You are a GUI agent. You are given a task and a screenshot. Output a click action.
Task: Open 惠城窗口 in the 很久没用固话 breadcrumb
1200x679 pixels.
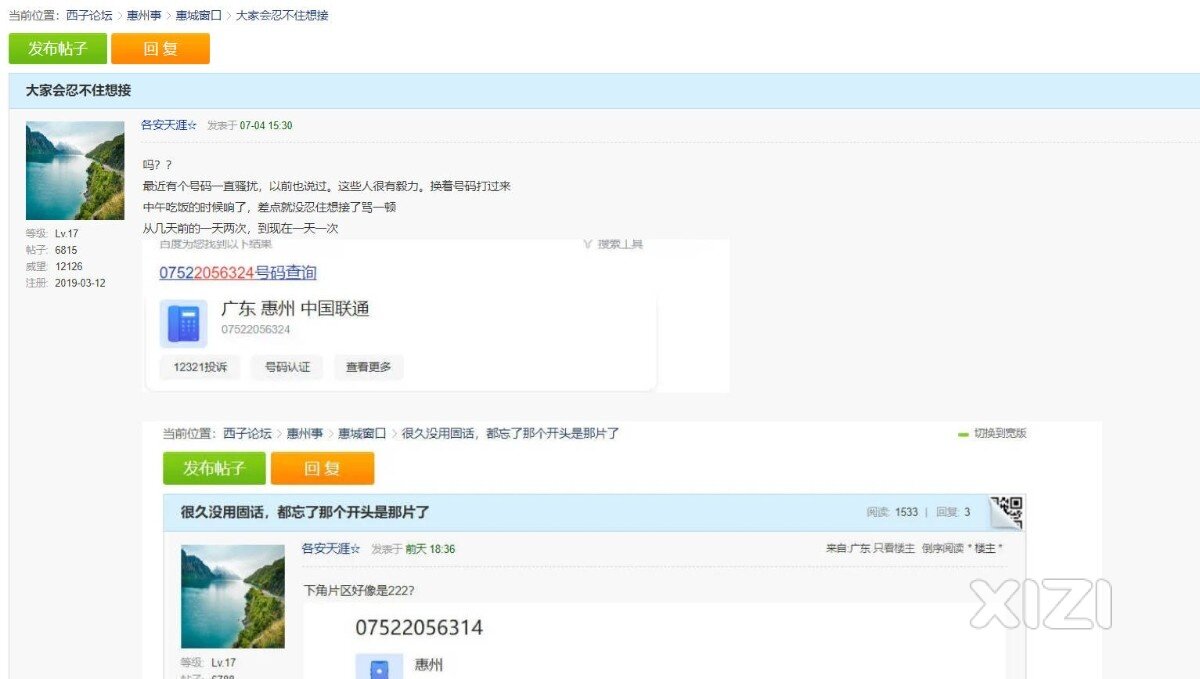[x=361, y=433]
